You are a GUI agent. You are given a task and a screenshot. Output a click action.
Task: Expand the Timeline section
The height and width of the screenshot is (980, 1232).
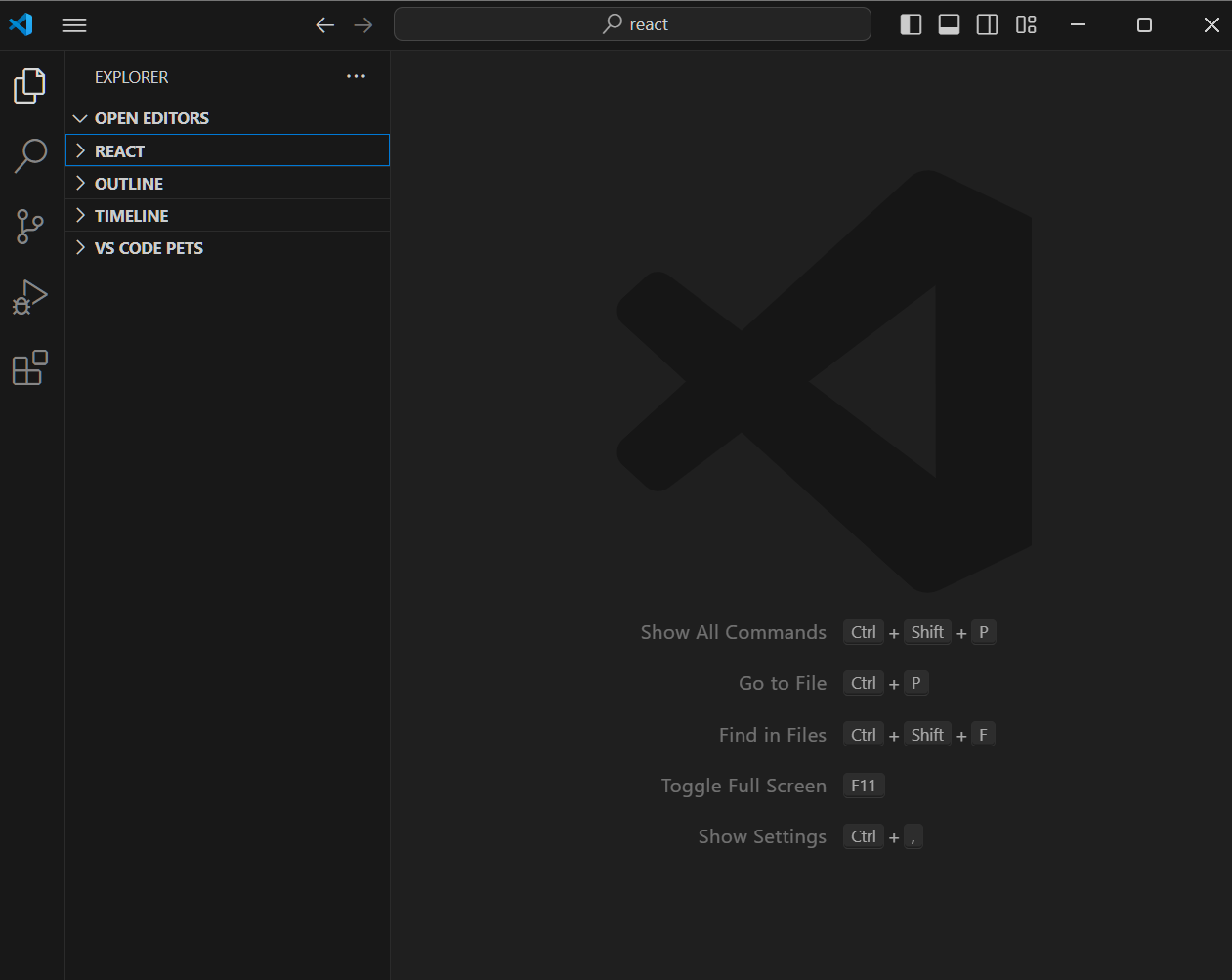click(x=228, y=216)
